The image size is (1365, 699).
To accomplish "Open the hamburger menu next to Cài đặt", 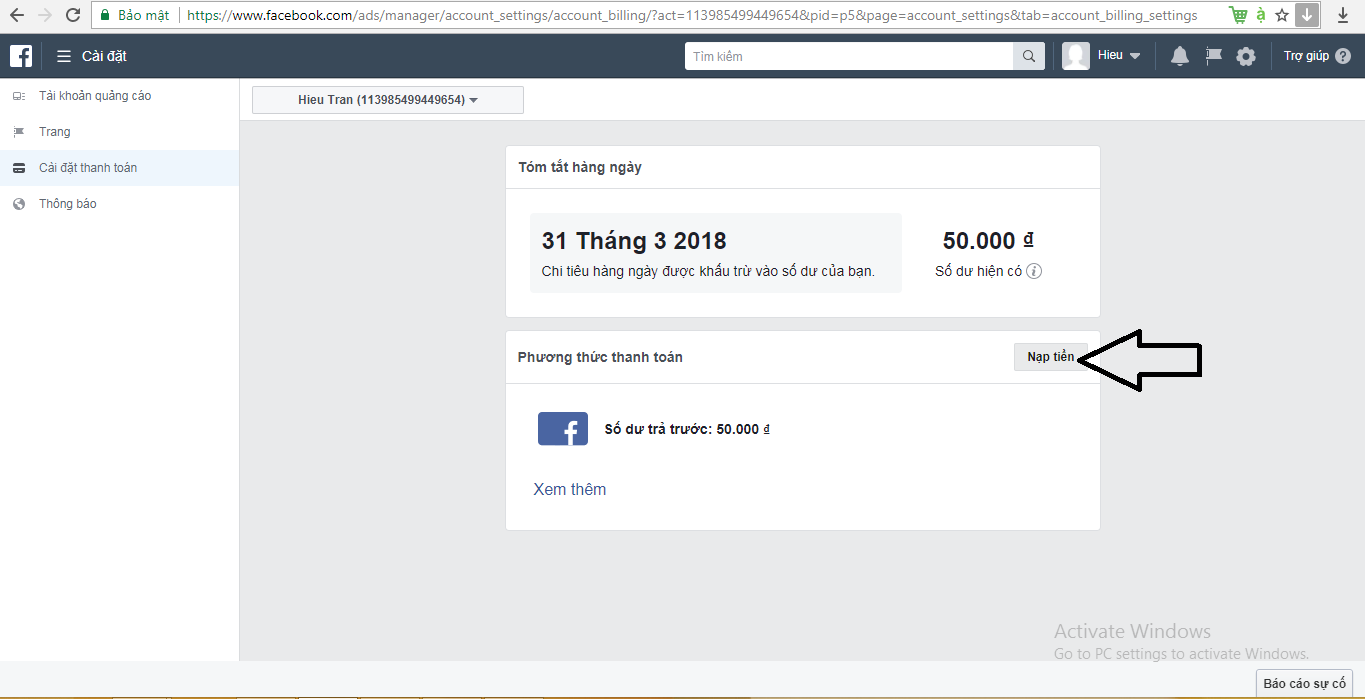I will tap(64, 56).
